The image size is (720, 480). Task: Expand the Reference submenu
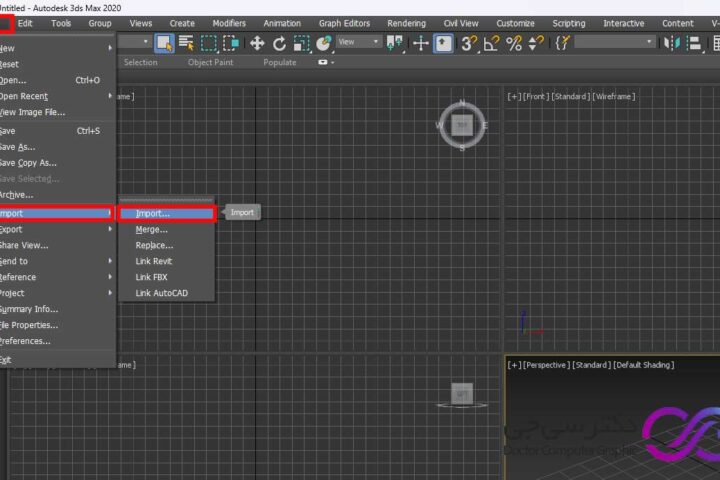coord(56,277)
